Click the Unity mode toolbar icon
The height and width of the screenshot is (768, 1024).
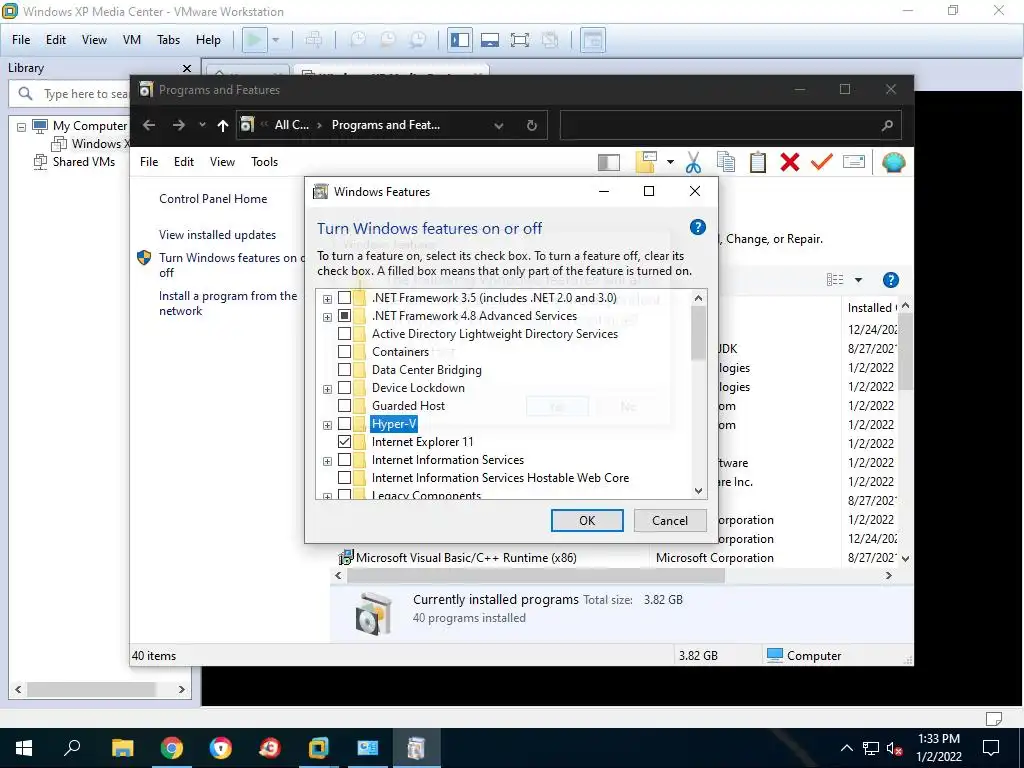point(550,40)
